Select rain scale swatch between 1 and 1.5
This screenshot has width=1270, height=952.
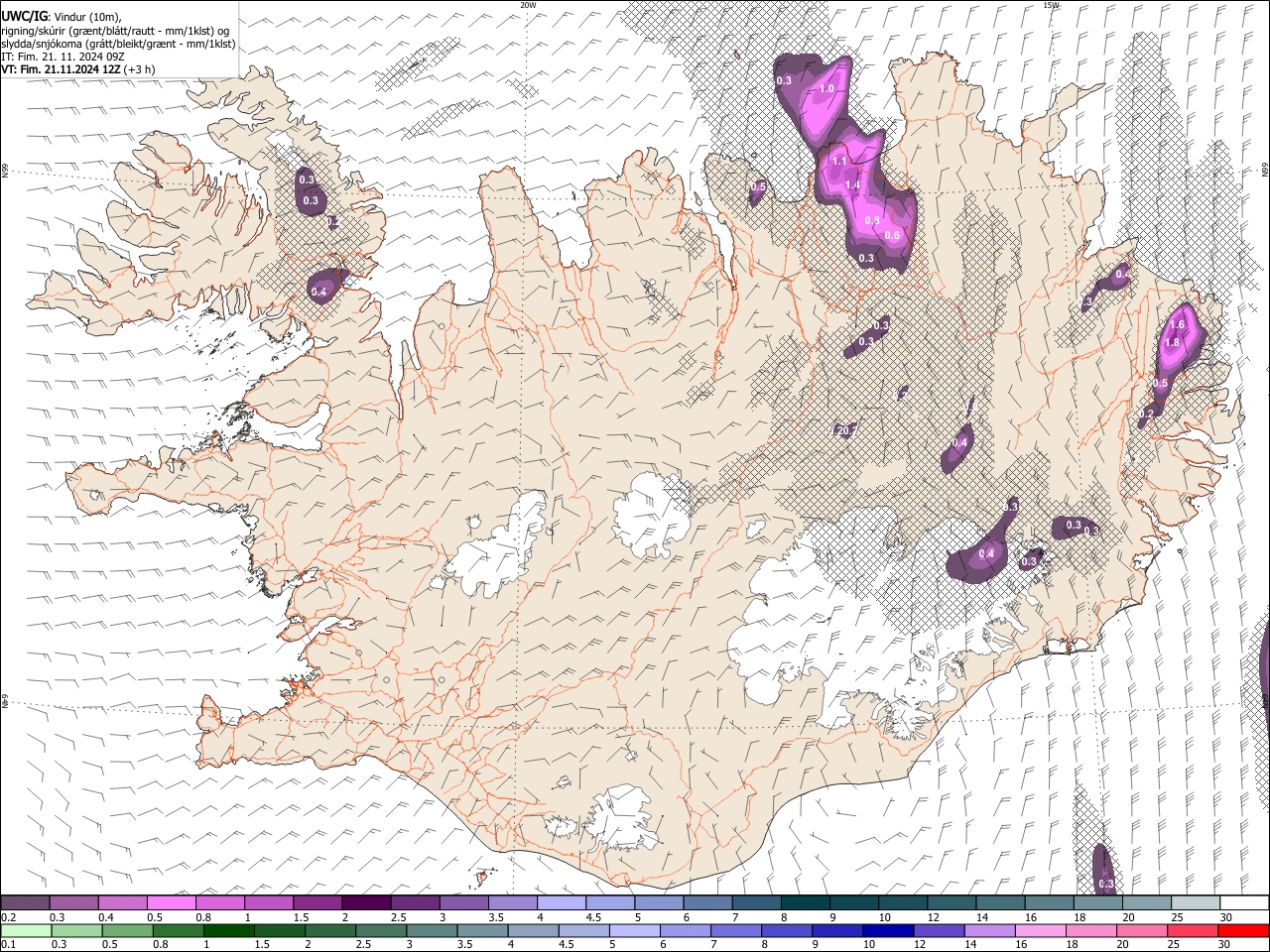click(x=228, y=931)
